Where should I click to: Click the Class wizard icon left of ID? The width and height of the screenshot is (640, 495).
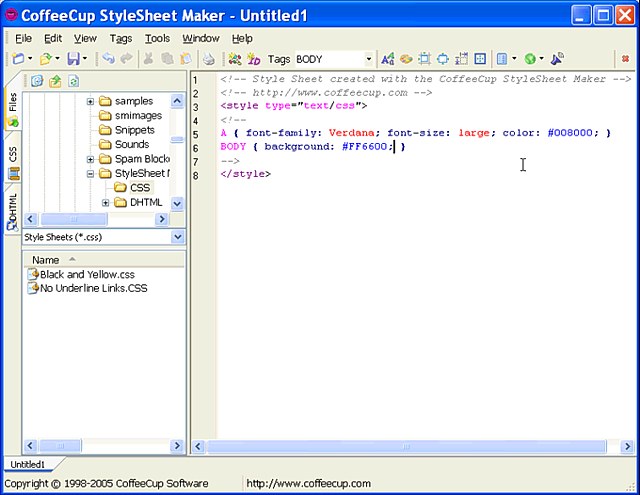(235, 59)
